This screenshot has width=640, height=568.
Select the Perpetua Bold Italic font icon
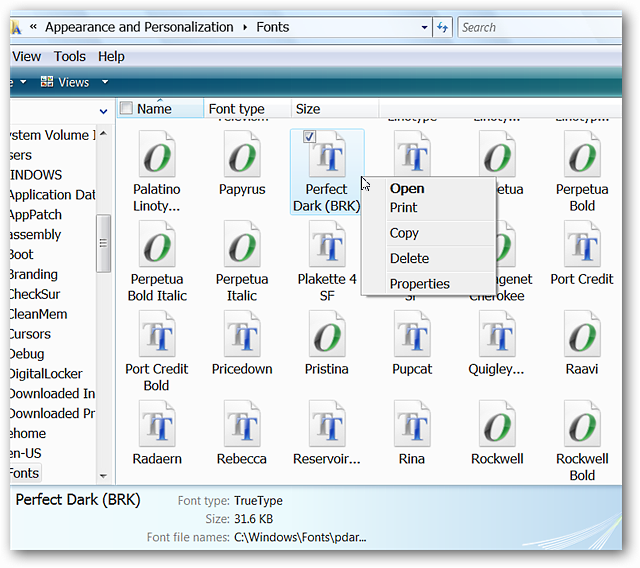click(157, 244)
